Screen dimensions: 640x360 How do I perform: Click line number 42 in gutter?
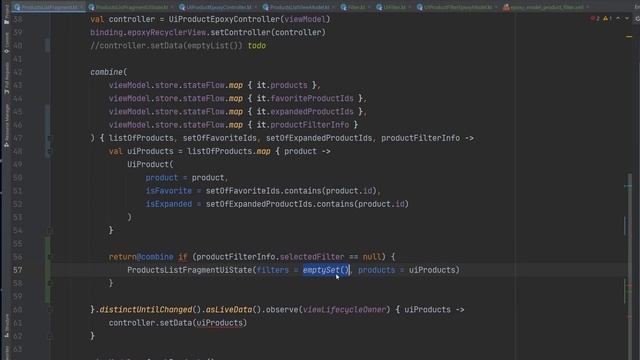pyautogui.click(x=18, y=72)
